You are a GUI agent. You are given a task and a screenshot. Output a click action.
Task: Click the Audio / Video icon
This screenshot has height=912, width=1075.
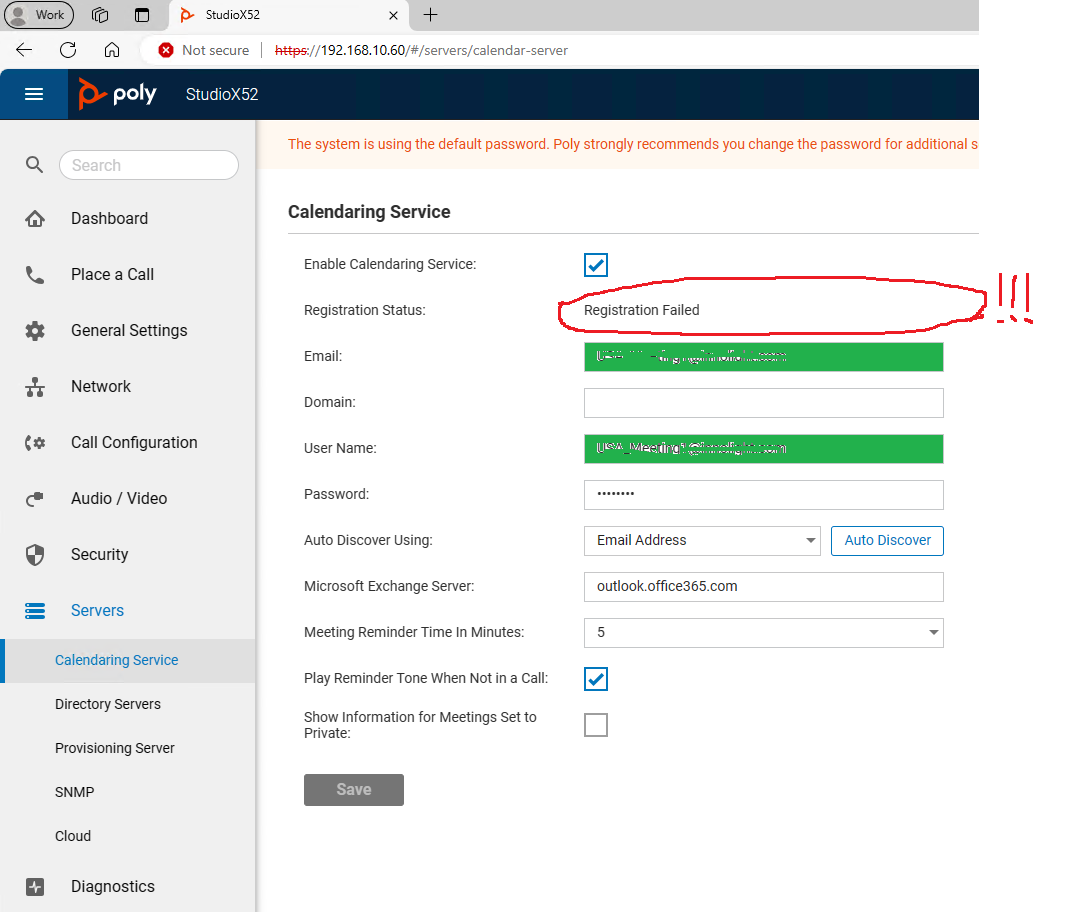click(x=35, y=499)
